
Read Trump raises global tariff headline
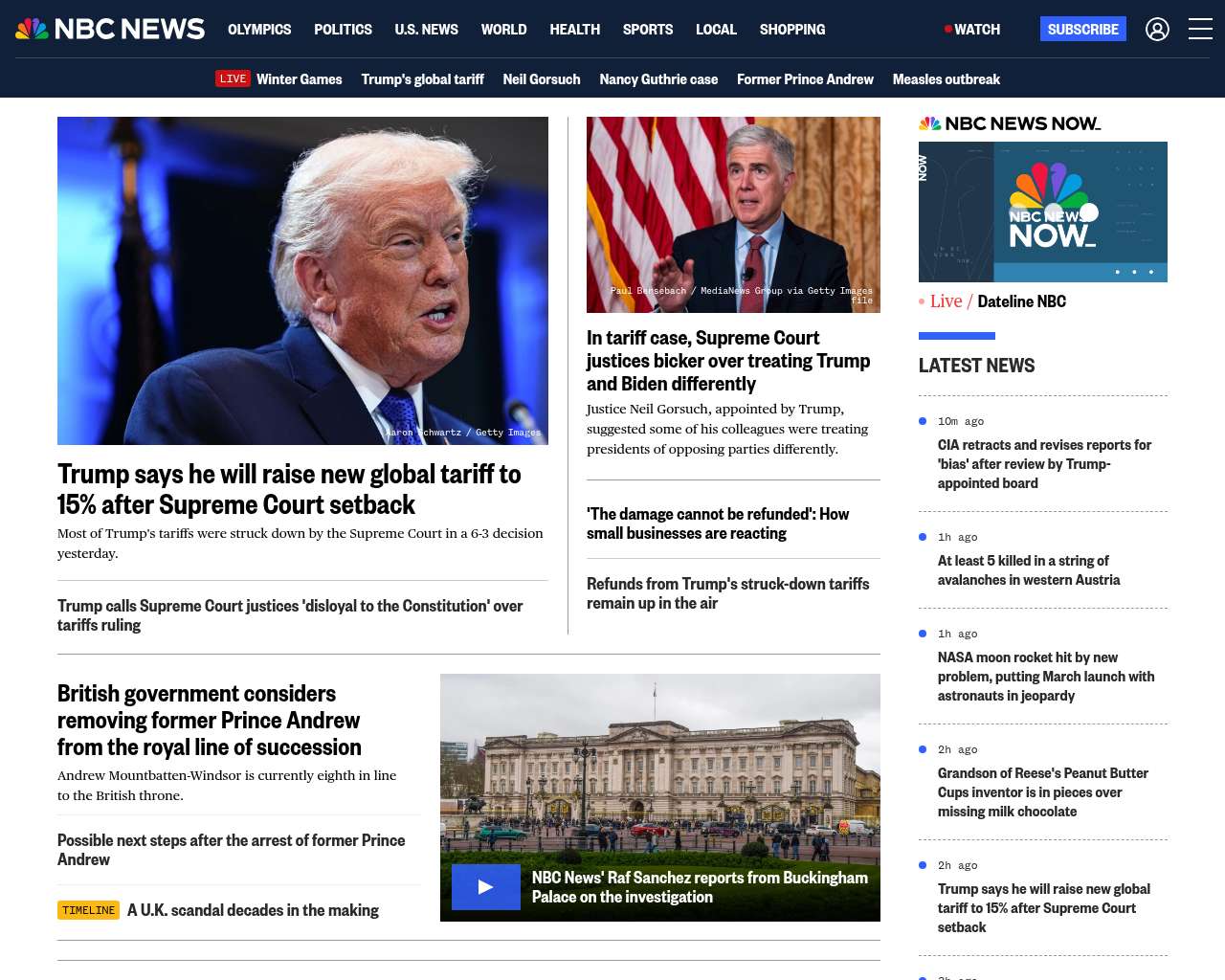pos(289,489)
